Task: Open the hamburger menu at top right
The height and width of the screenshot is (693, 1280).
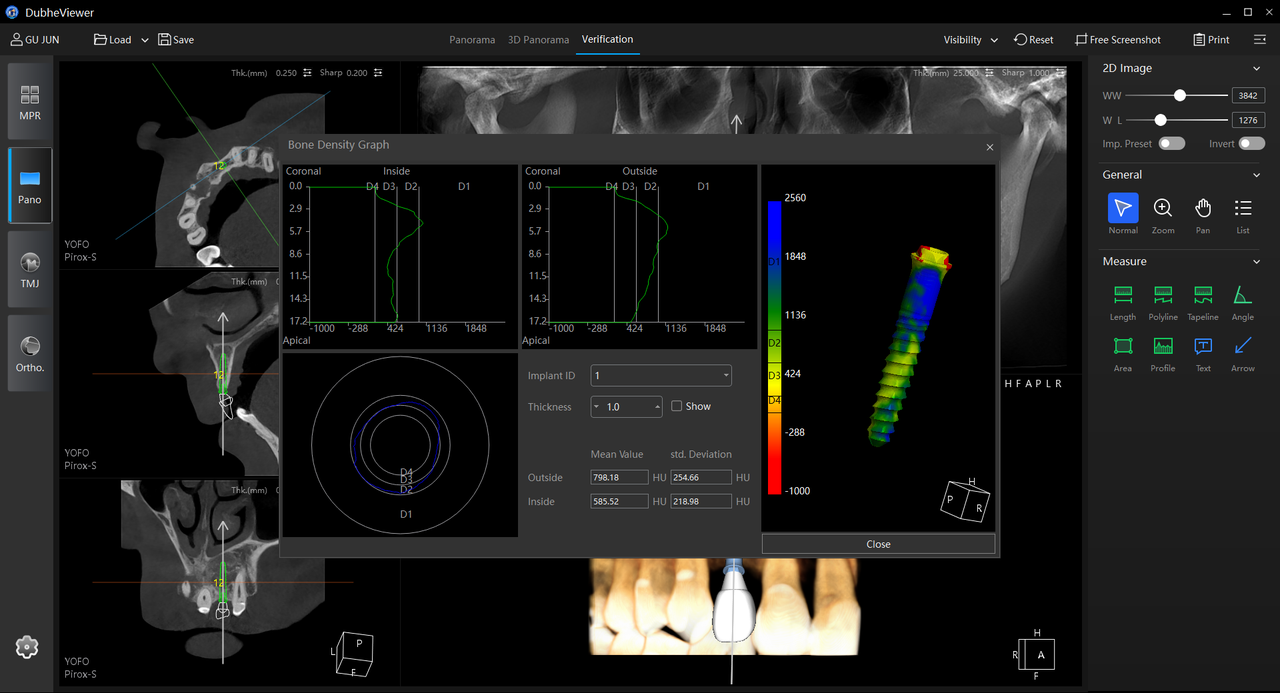Action: [1259, 40]
